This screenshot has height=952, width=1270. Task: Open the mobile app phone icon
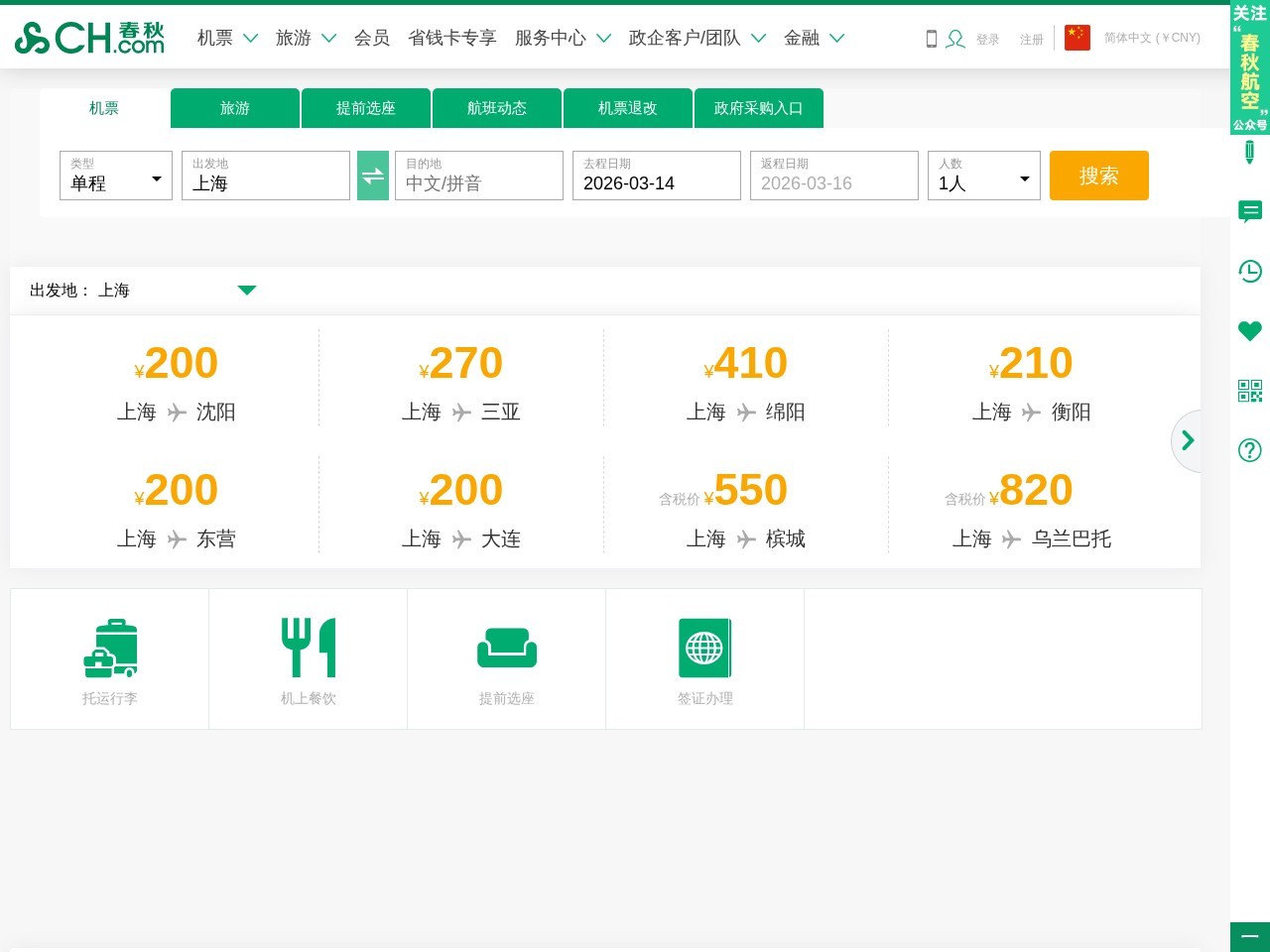point(930,38)
